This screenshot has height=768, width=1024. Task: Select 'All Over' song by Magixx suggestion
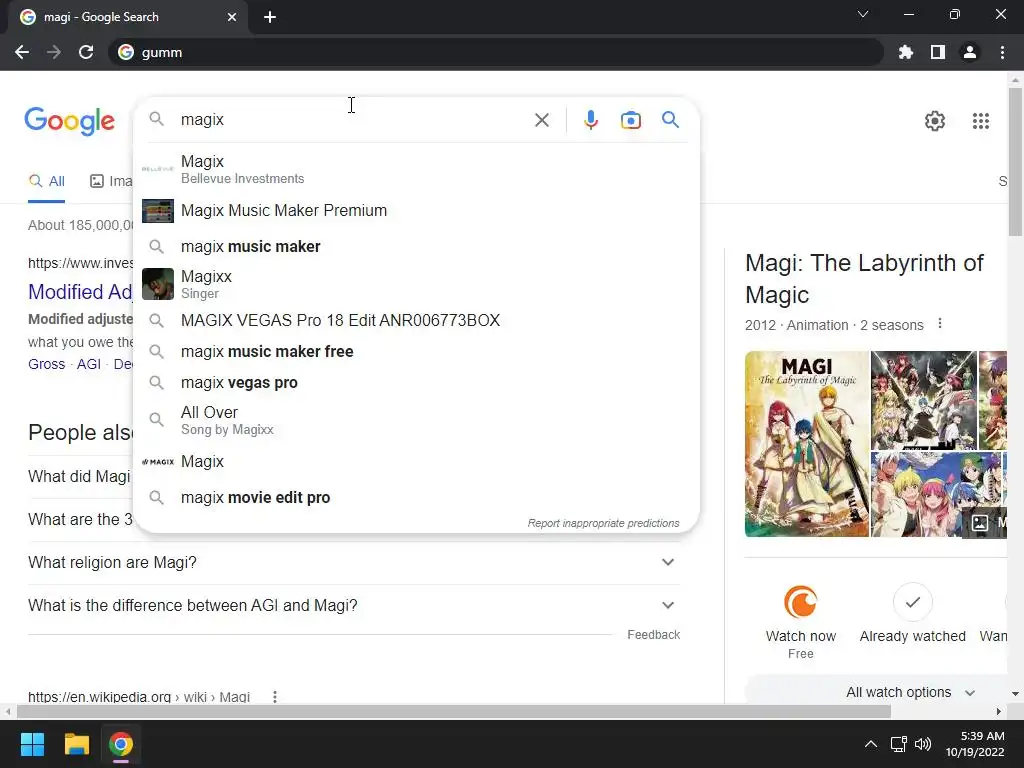click(x=416, y=420)
